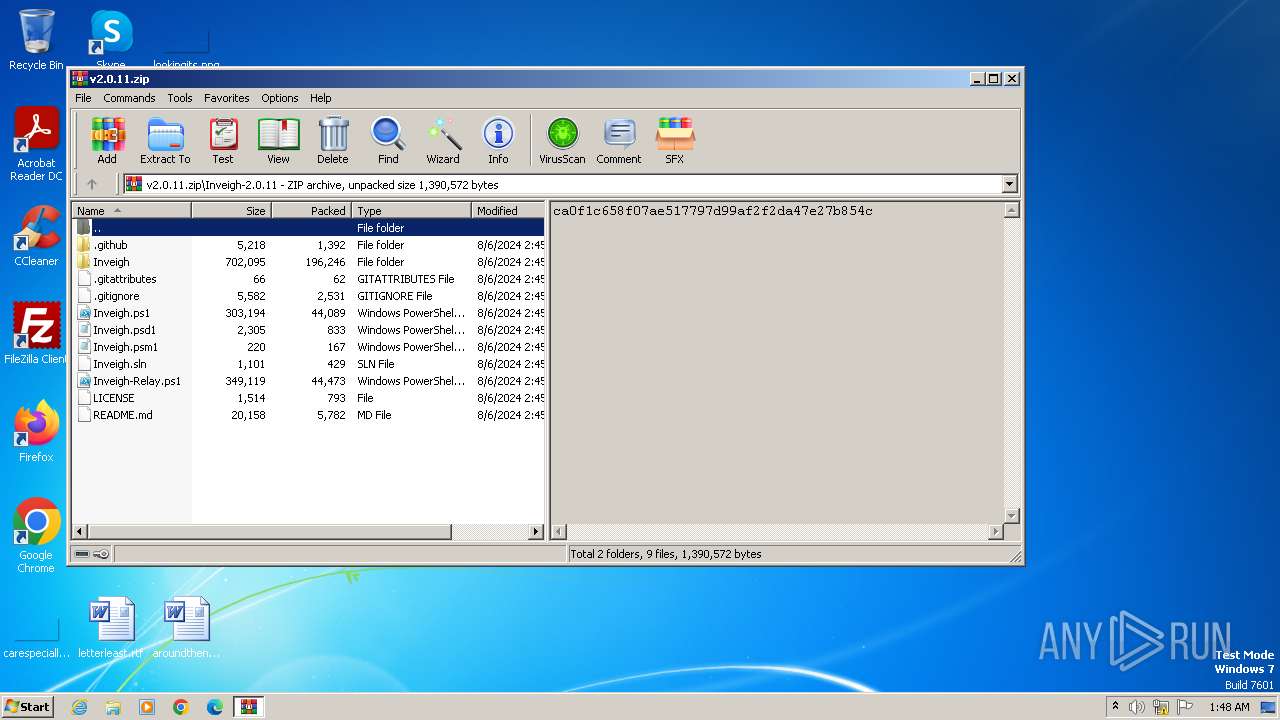Click the Start button
The height and width of the screenshot is (720, 1280).
pyautogui.click(x=27, y=706)
